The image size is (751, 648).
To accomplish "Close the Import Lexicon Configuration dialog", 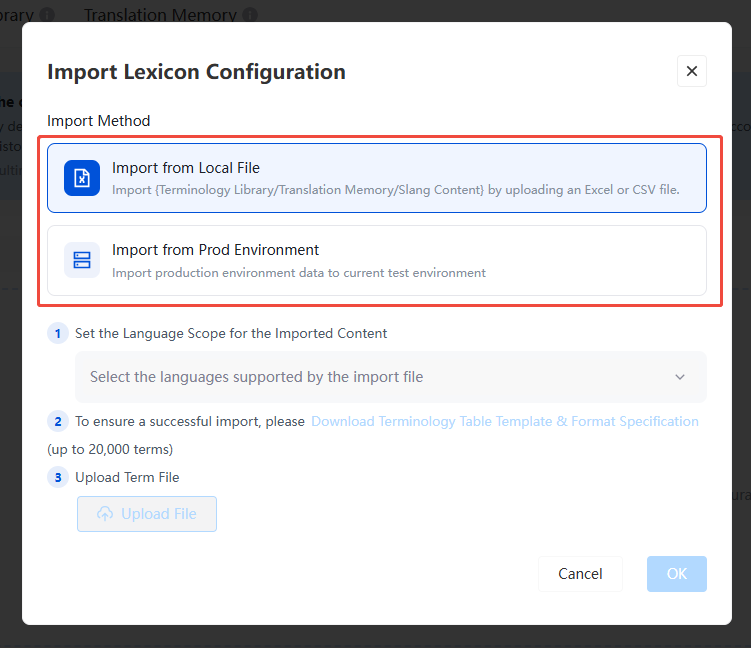I will click(x=692, y=71).
